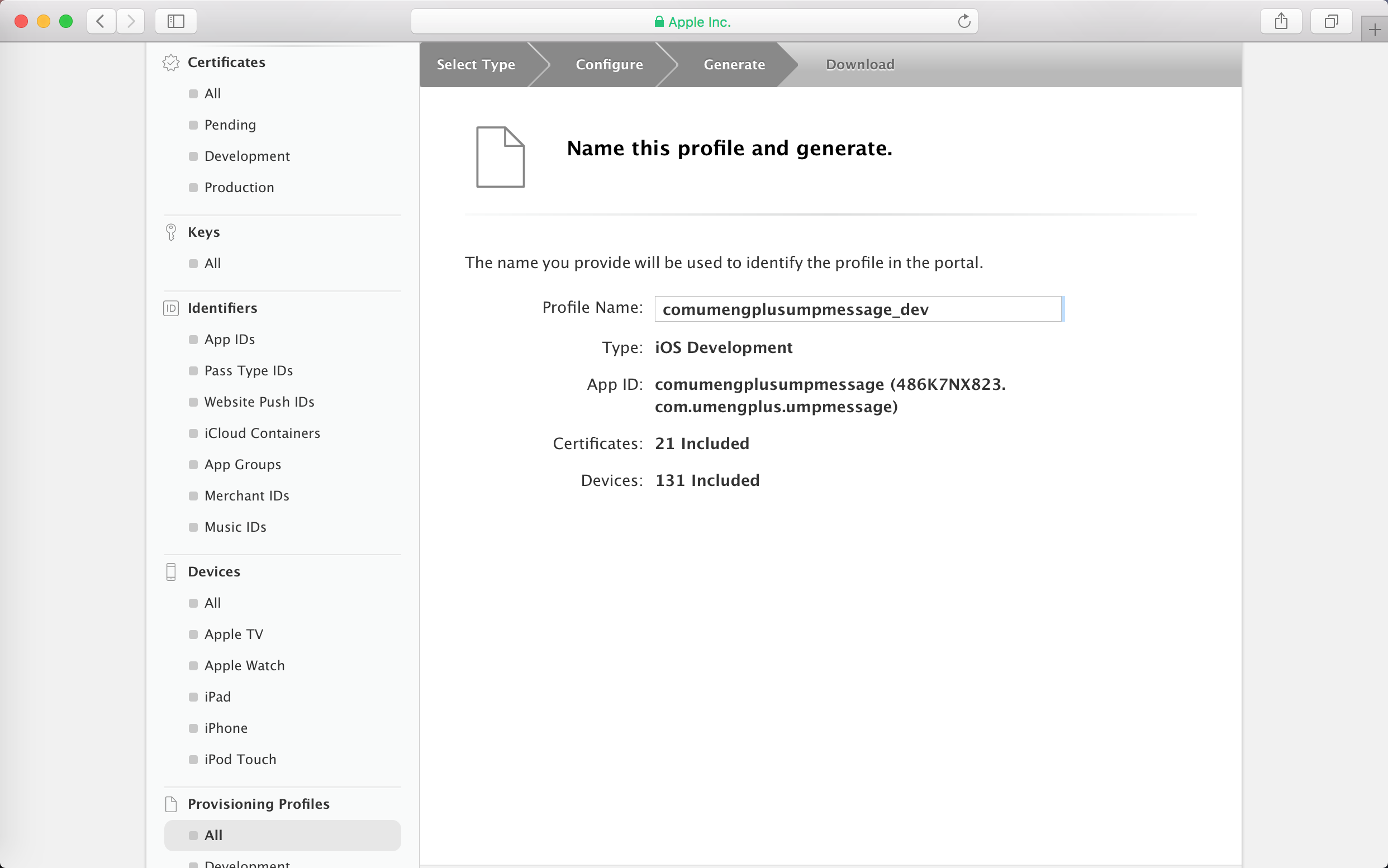Open the Provisioning Profiles section header
This screenshot has height=868, width=1388.
point(258,804)
